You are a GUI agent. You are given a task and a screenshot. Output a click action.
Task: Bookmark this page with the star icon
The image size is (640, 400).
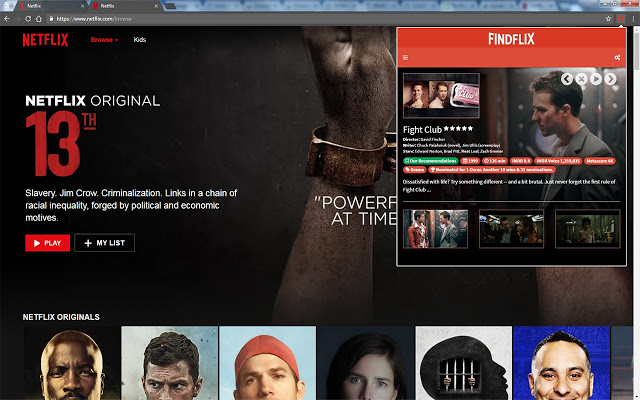609,19
